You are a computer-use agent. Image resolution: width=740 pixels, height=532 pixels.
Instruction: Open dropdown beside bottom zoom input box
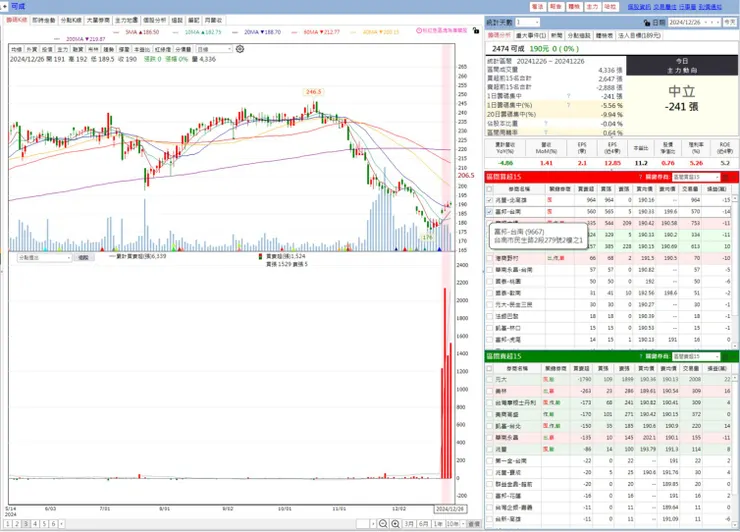pos(373,524)
